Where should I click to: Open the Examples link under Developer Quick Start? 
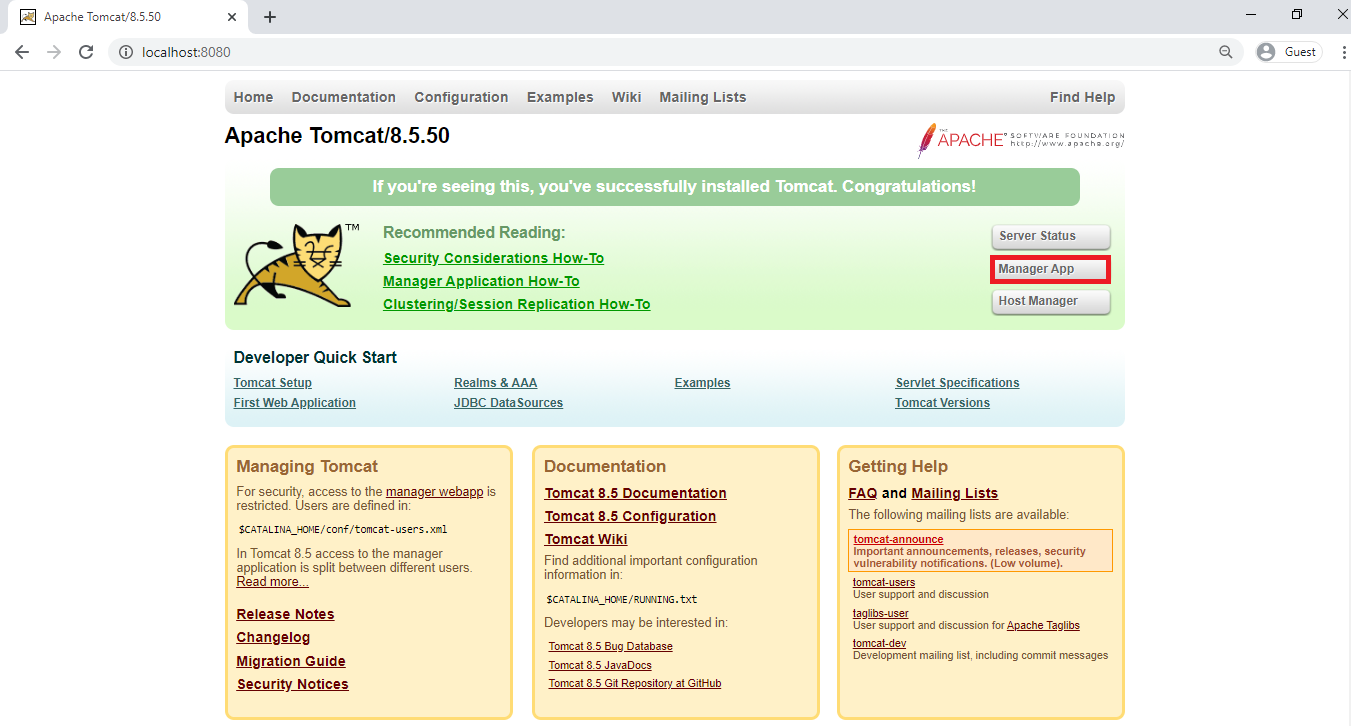(702, 383)
